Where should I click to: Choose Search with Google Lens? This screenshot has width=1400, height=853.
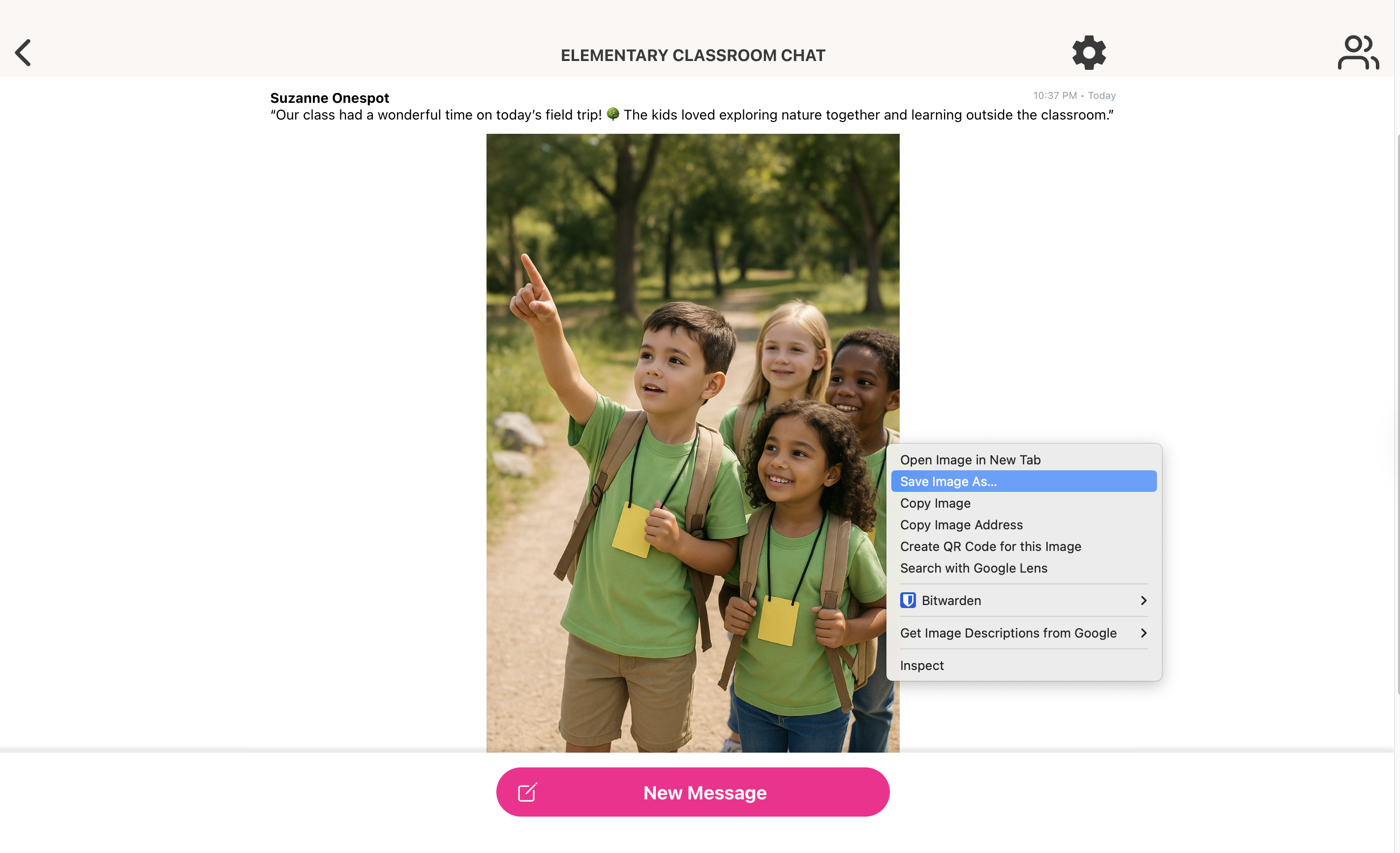coord(974,568)
